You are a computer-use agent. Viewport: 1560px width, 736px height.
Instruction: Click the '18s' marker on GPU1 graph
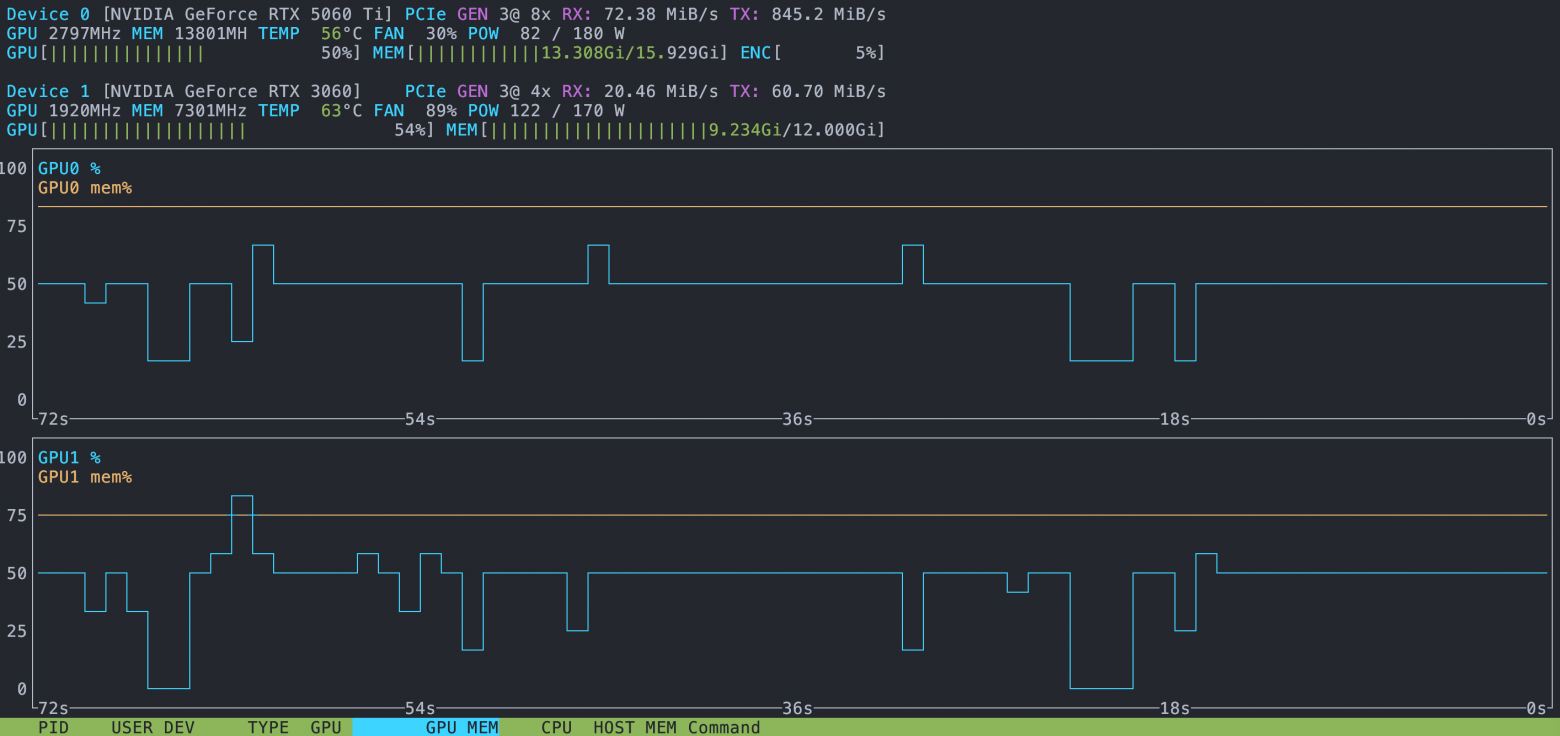point(1174,708)
